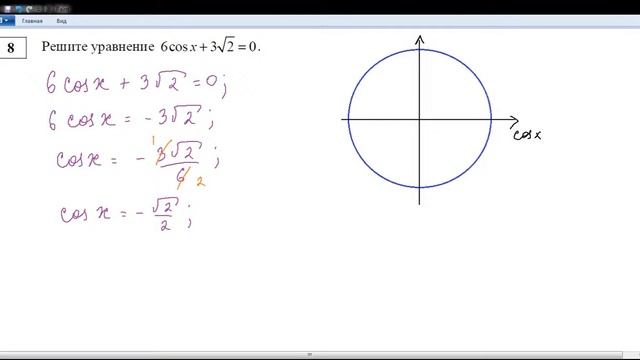Image resolution: width=640 pixels, height=360 pixels.
Task: Open the Главная ribbon tab
Action: point(32,21)
